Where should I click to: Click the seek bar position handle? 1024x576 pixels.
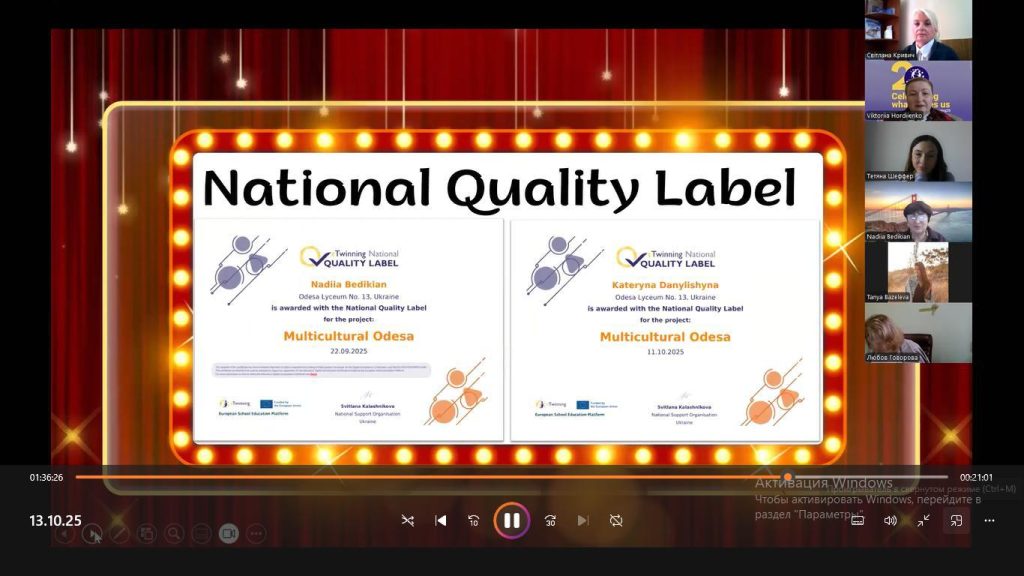coord(788,477)
